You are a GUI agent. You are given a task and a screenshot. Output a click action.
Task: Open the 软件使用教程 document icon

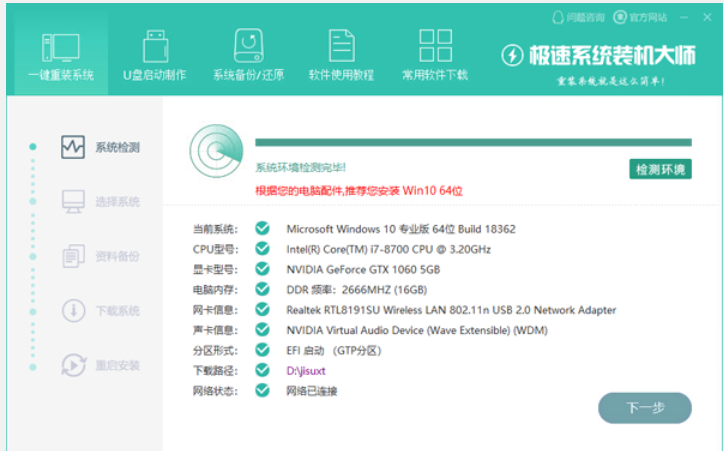pyautogui.click(x=341, y=45)
